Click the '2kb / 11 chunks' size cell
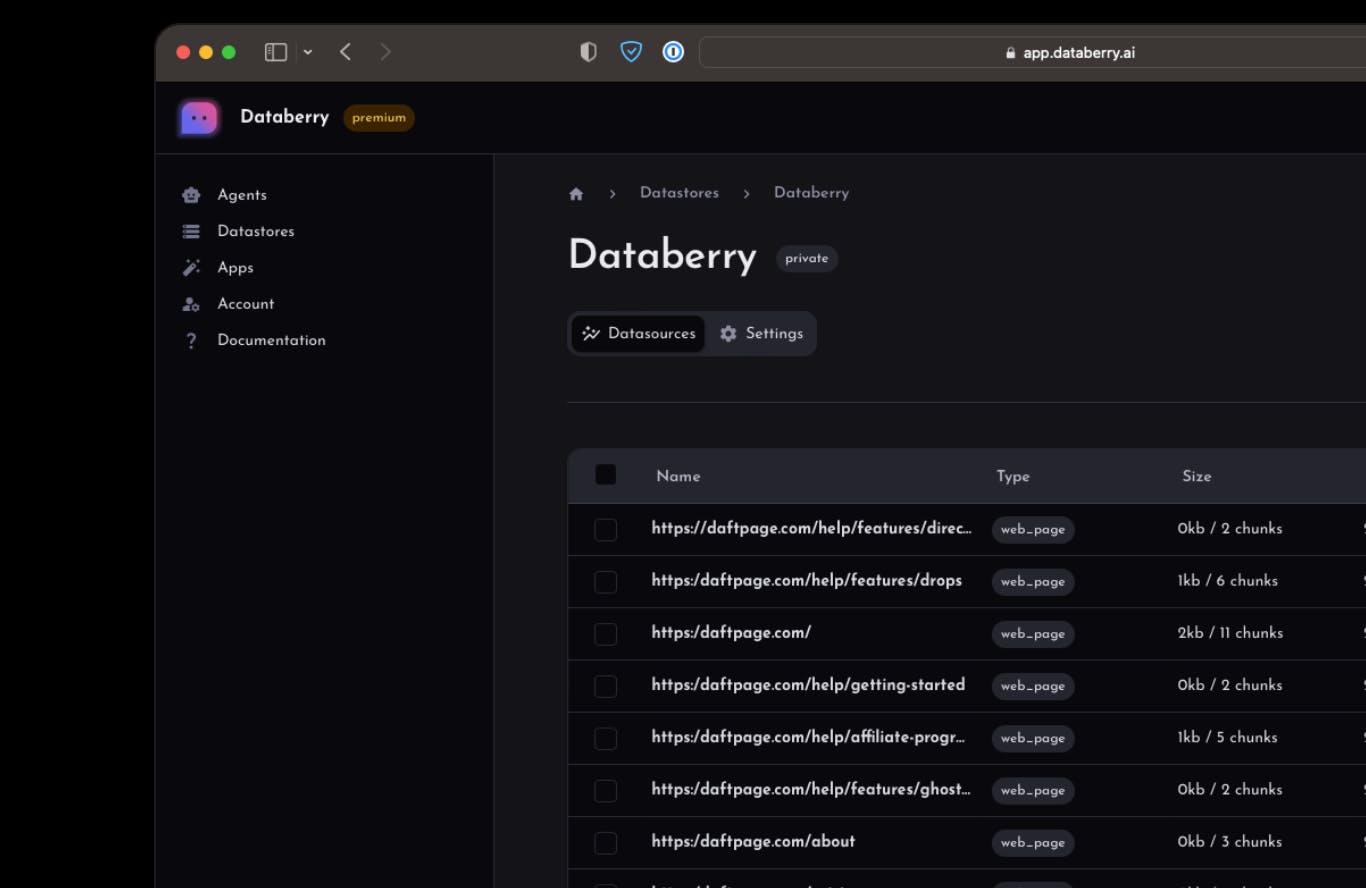The image size is (1366, 888). [1230, 633]
